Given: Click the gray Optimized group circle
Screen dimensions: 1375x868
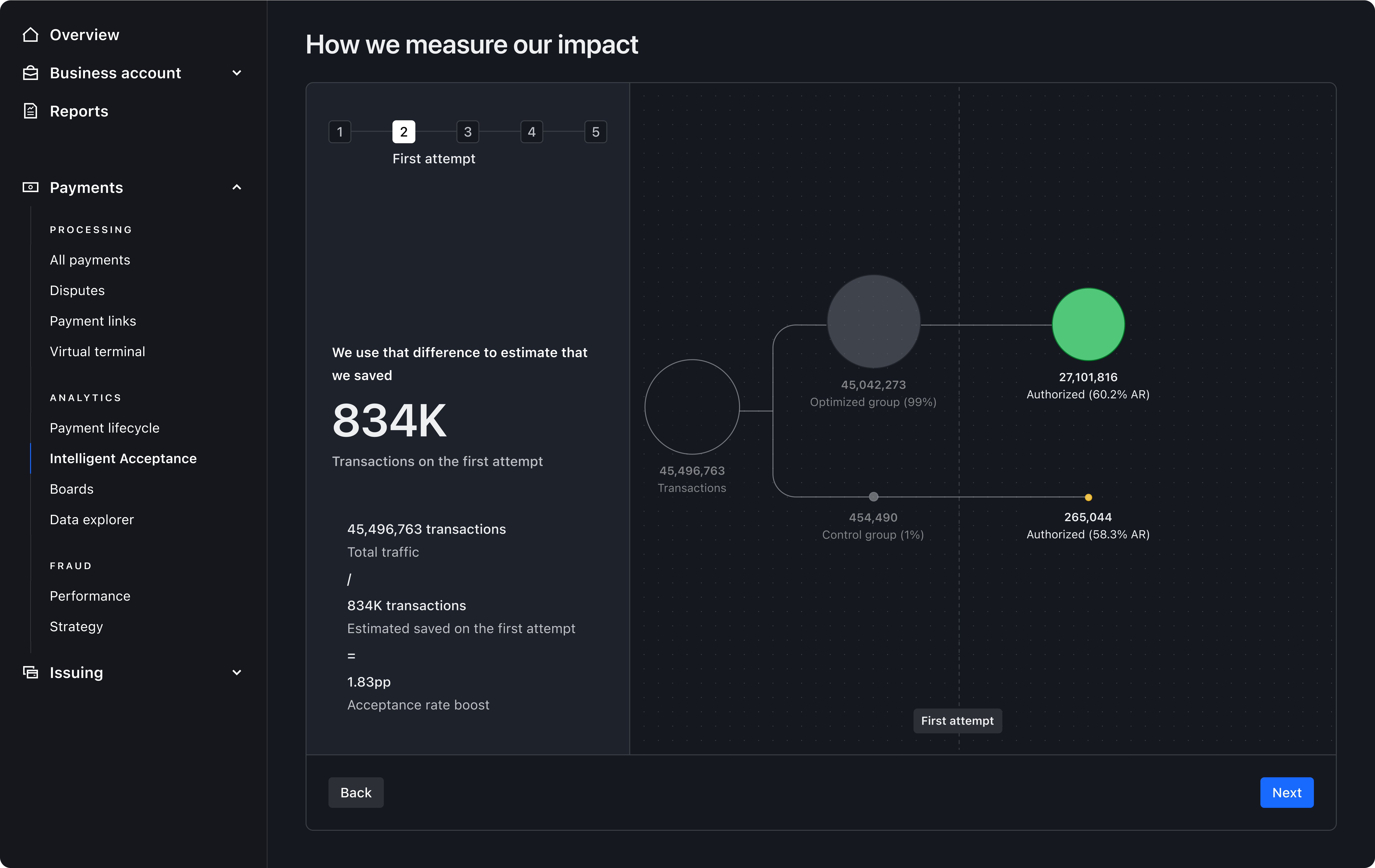Looking at the screenshot, I should [874, 322].
